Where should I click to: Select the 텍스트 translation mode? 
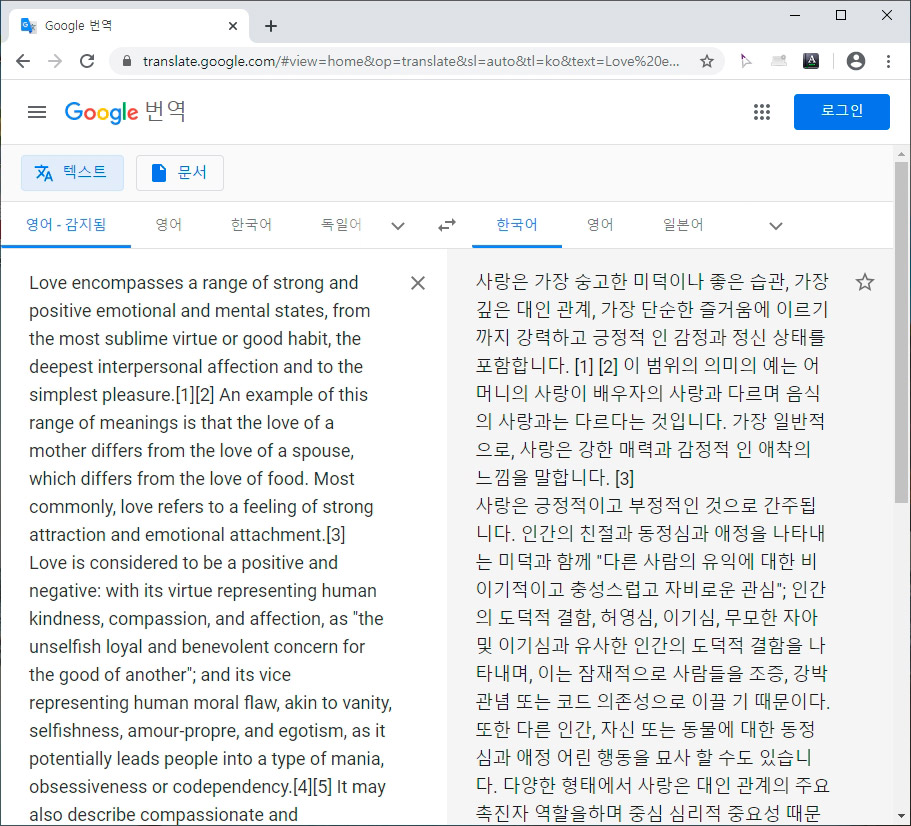pos(72,173)
